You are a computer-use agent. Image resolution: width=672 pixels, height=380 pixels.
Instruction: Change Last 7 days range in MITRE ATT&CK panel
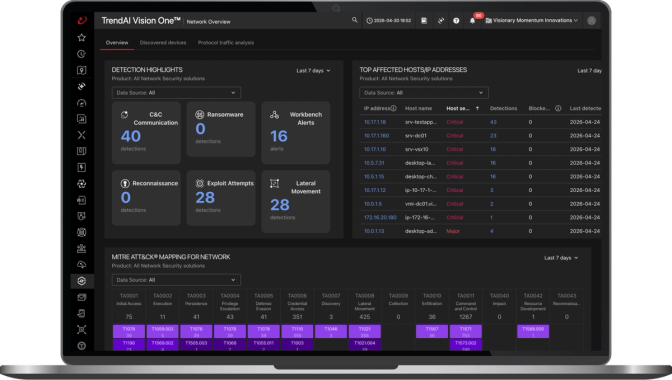click(561, 258)
